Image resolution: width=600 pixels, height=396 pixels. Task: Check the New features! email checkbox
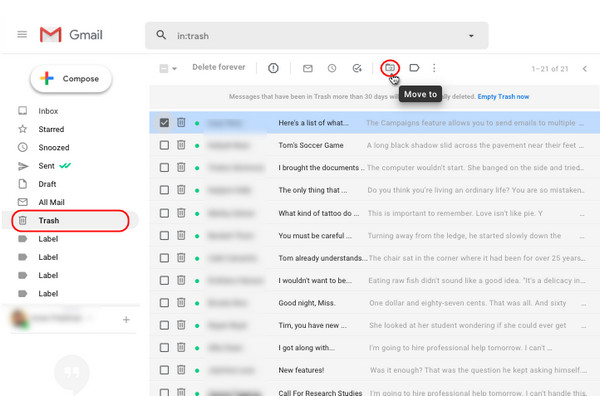(164, 370)
